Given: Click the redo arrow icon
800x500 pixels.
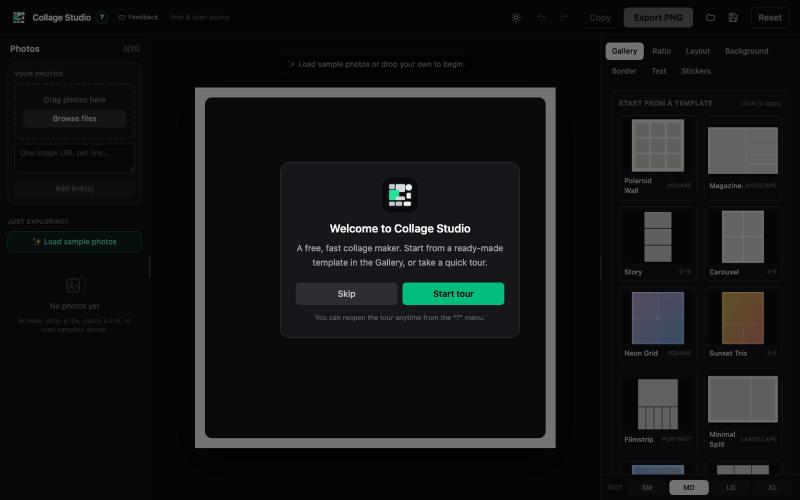Looking at the screenshot, I should pos(563,17).
